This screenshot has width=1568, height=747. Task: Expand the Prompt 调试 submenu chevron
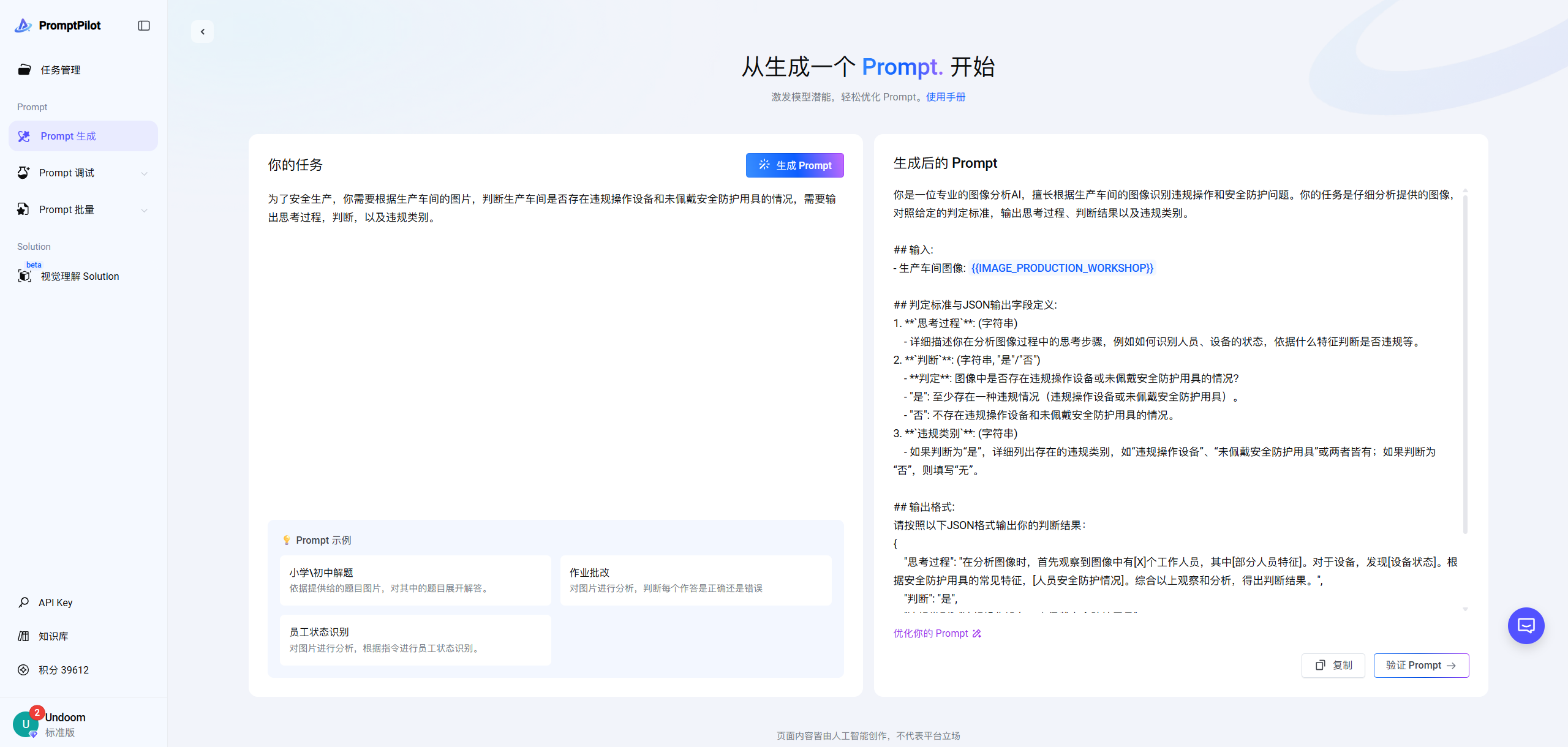(x=145, y=173)
